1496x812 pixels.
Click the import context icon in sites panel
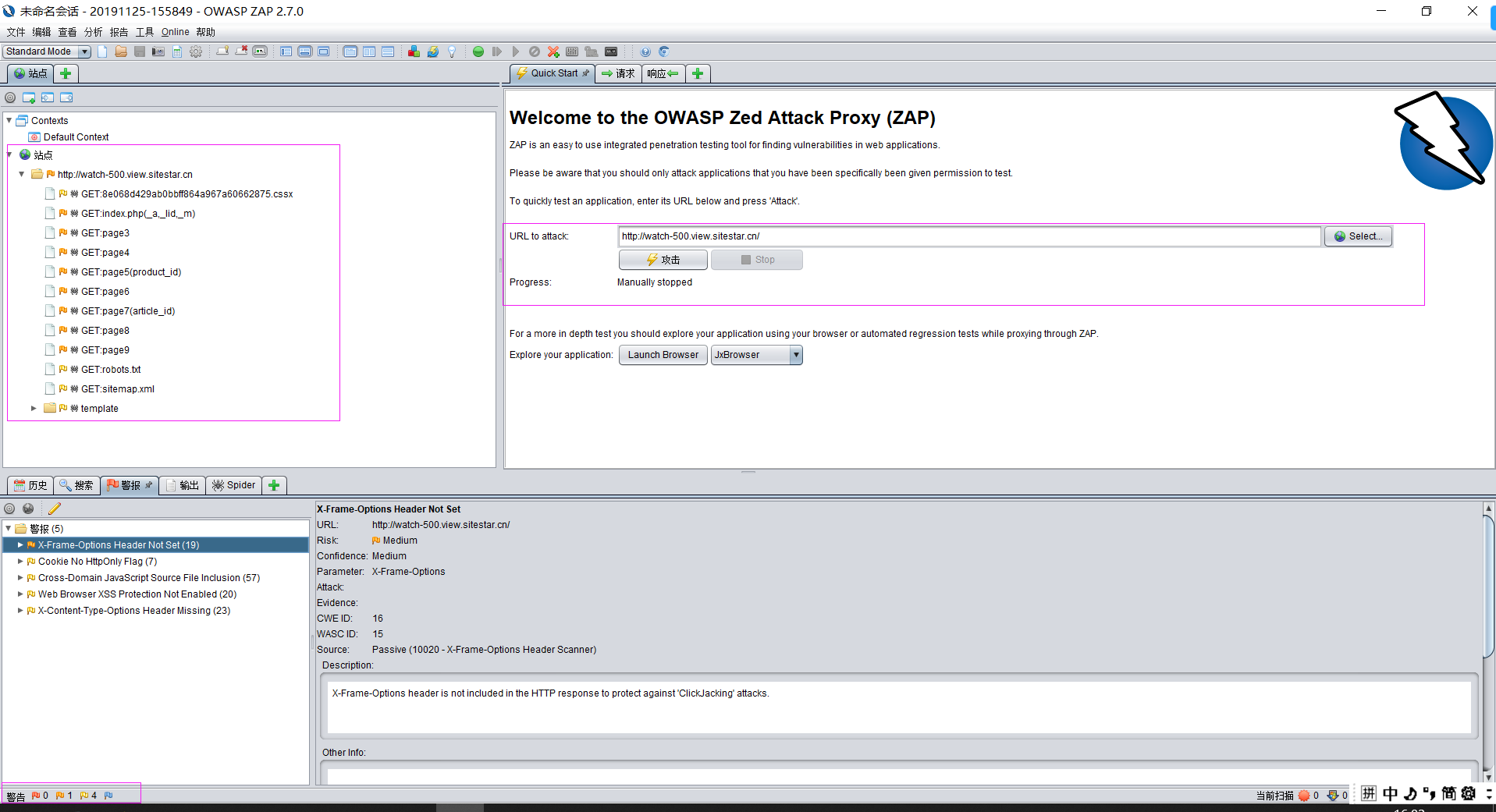pos(48,98)
